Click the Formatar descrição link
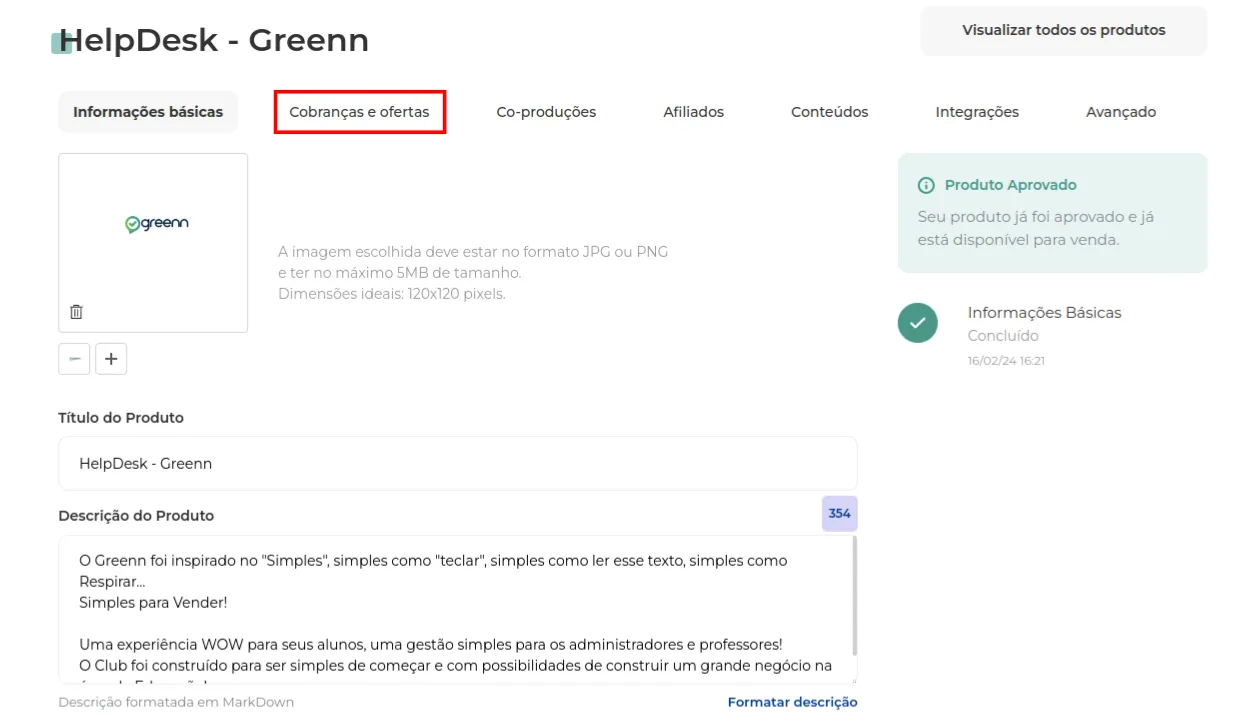Screen dimensions: 1233x723 (792, 702)
